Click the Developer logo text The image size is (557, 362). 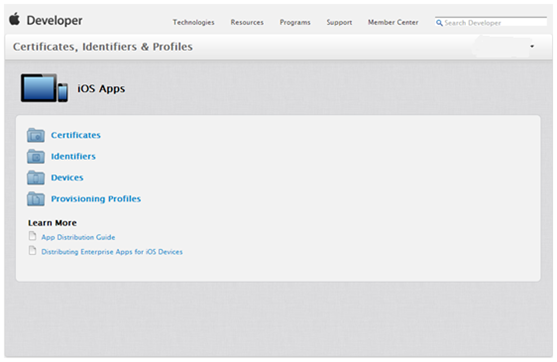[x=54, y=21]
